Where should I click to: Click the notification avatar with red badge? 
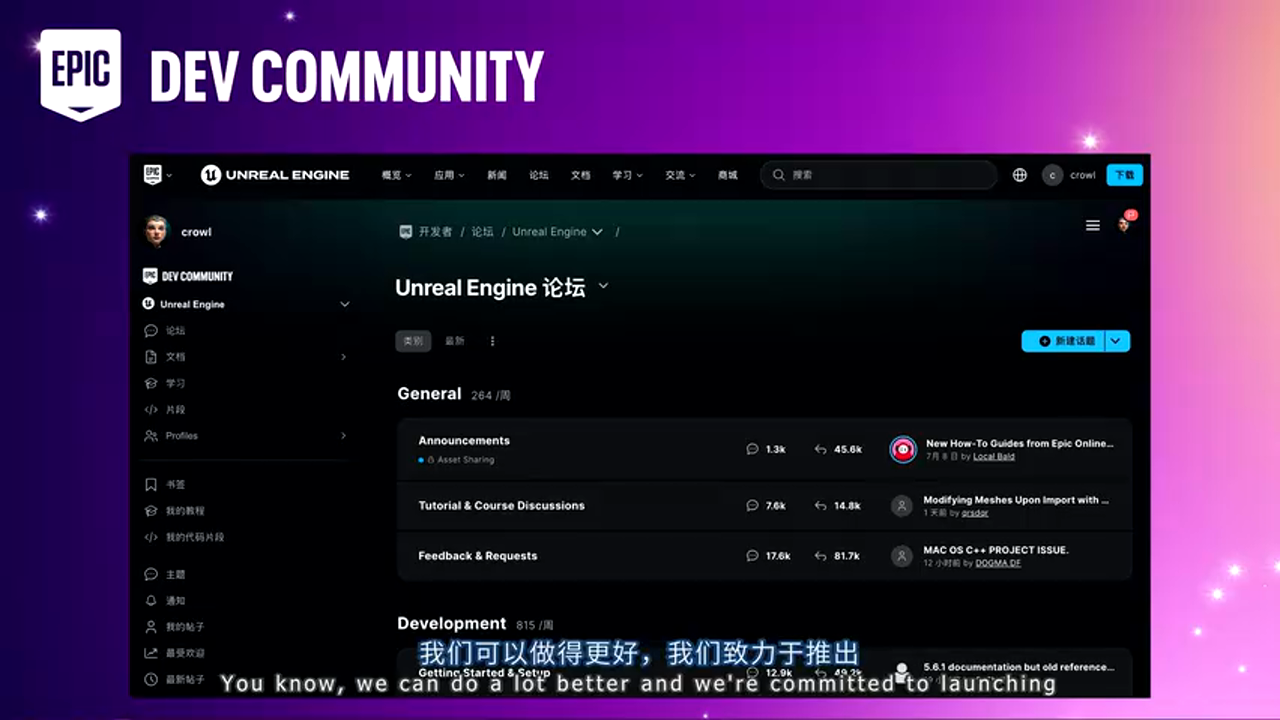(x=1124, y=225)
